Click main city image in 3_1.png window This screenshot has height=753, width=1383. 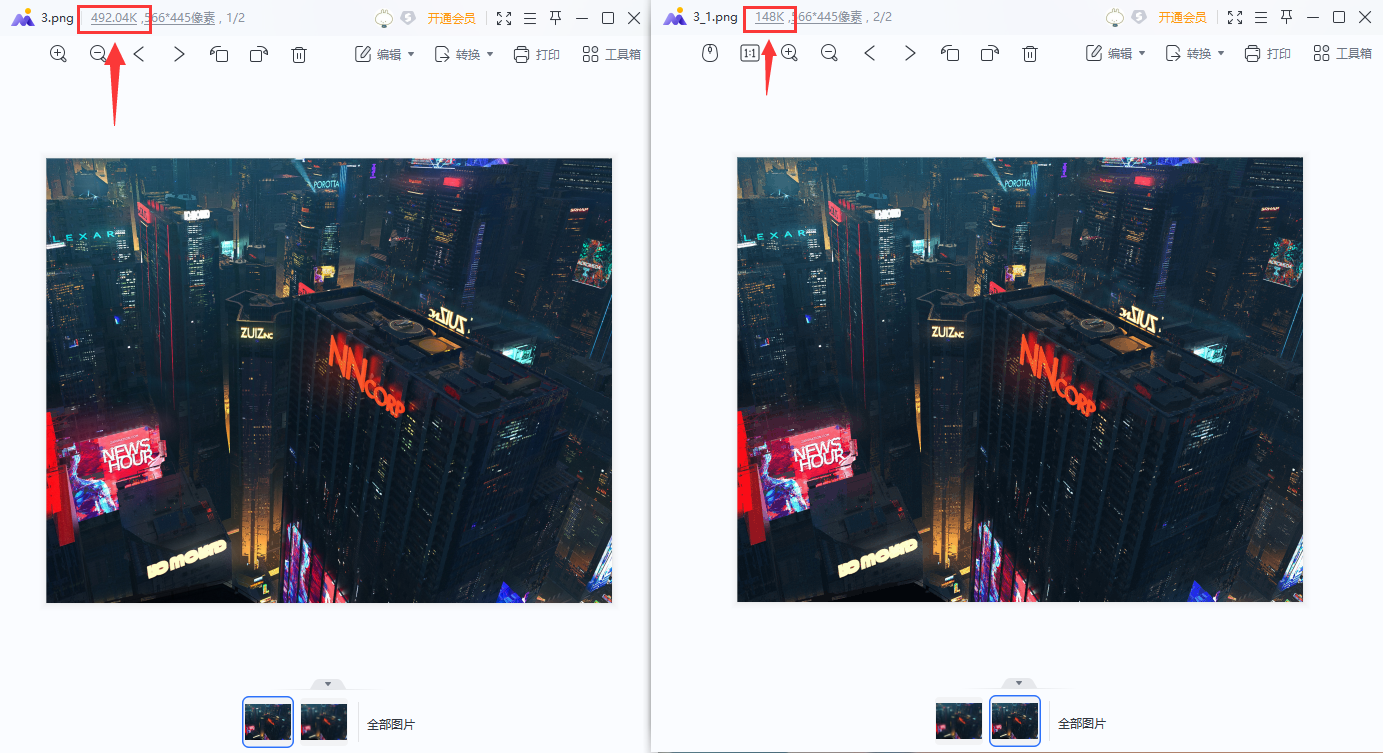point(1020,380)
